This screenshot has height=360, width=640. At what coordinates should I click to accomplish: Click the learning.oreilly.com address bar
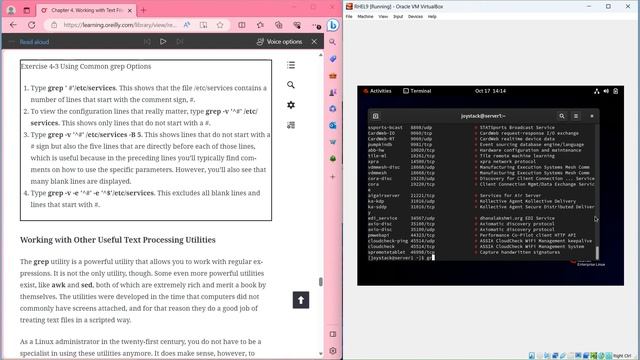tap(120, 25)
